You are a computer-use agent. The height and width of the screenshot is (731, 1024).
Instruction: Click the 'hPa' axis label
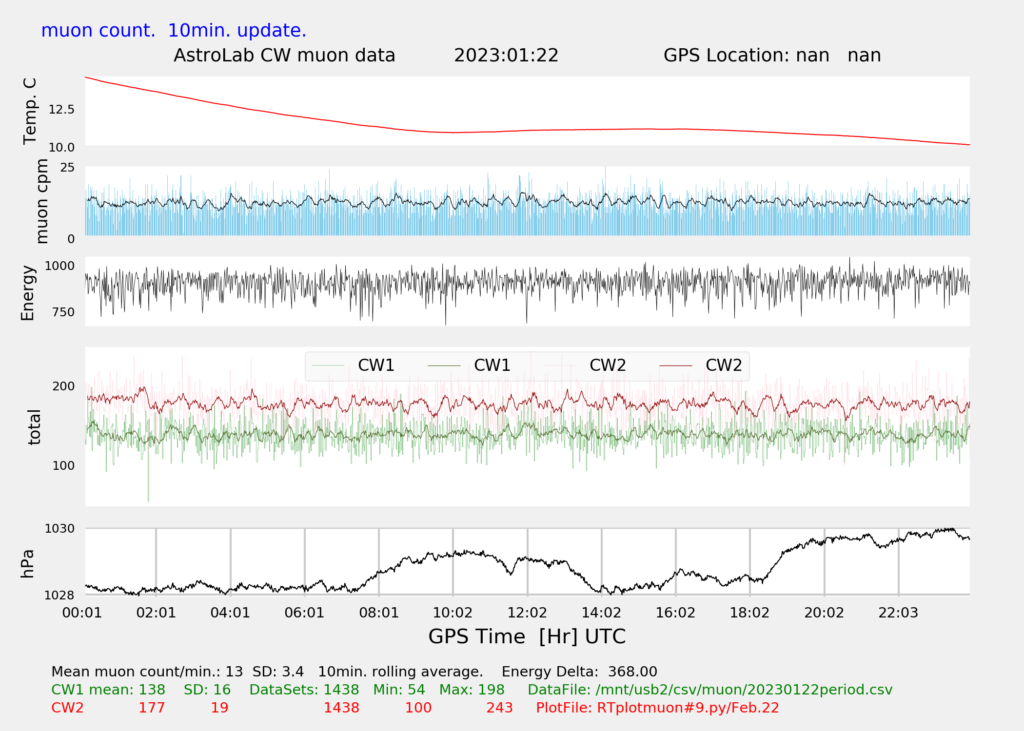tap(27, 563)
